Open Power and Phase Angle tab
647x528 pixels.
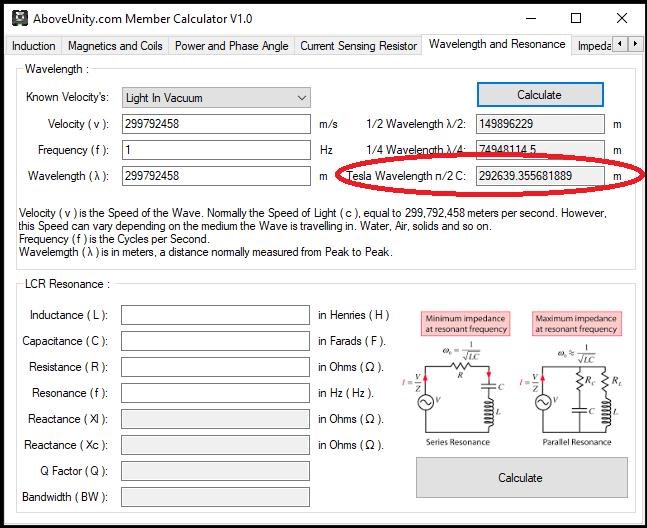coord(231,46)
